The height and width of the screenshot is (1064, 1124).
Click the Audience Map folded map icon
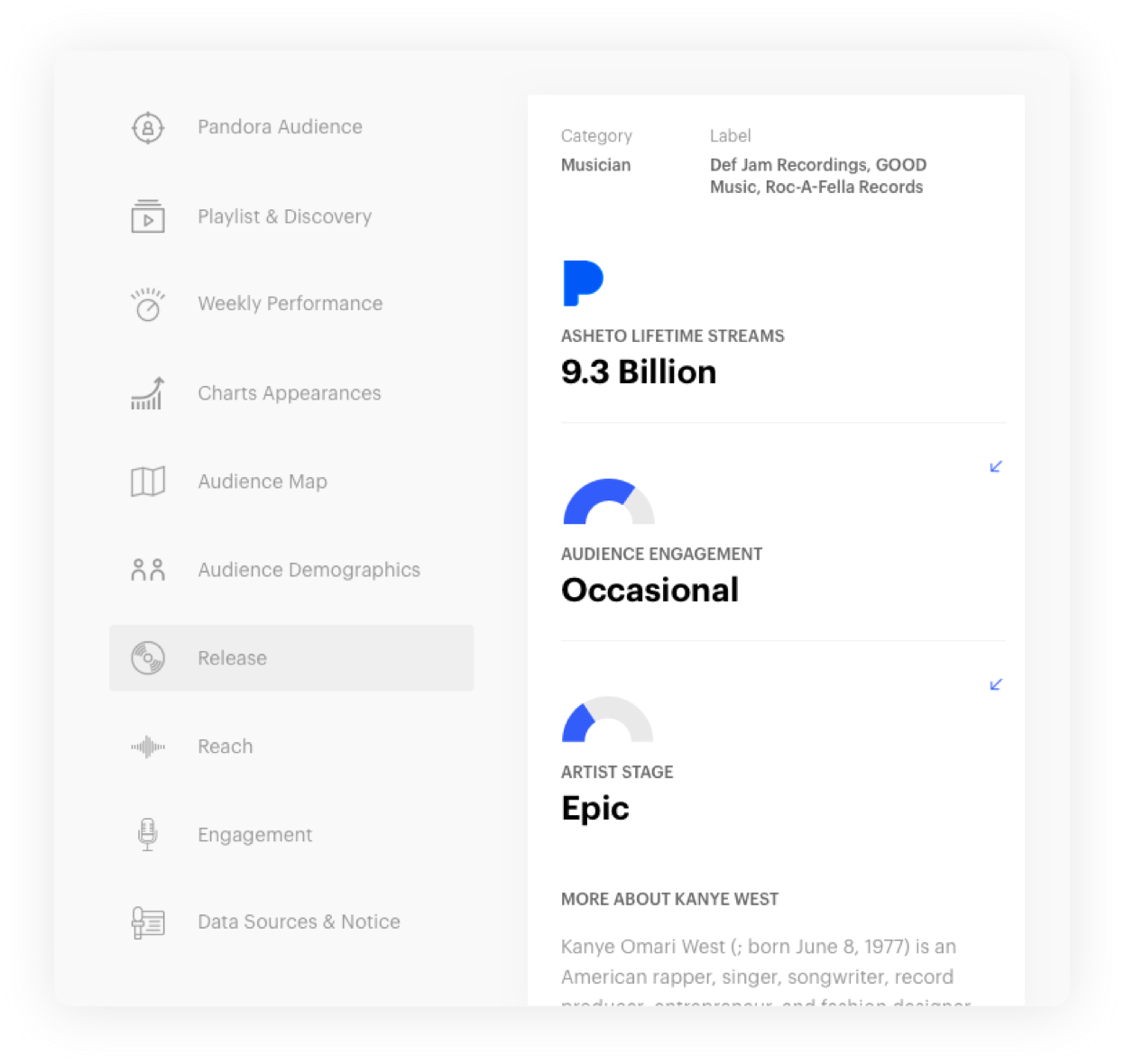click(148, 482)
